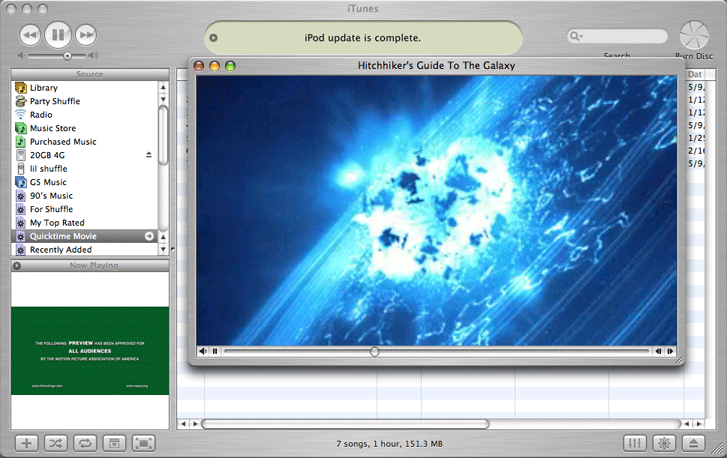Viewport: 727px width, 458px height.
Task: Pause playback with the main pause button
Action: [x=58, y=35]
